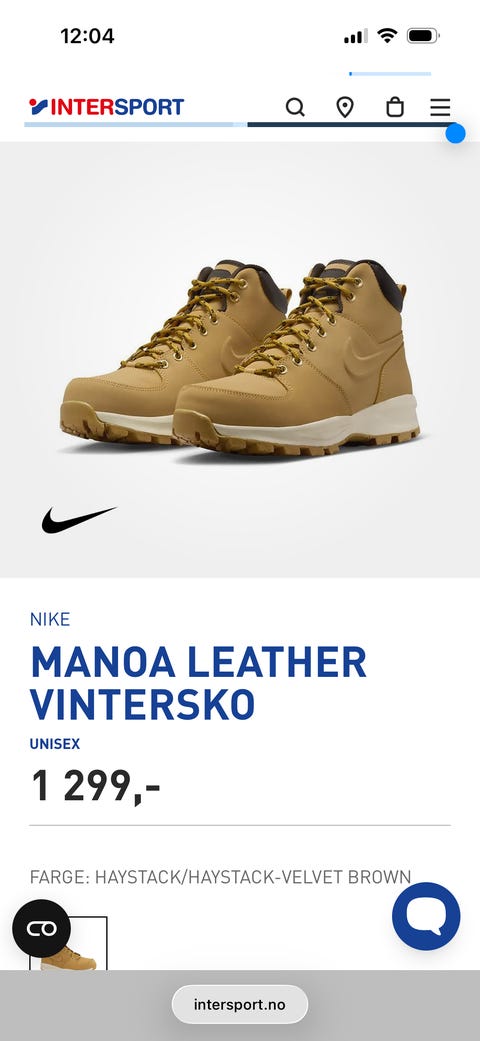Screen dimensions: 480x1041
Task: Tap the intersport.no address pill
Action: [x=240, y=1004]
